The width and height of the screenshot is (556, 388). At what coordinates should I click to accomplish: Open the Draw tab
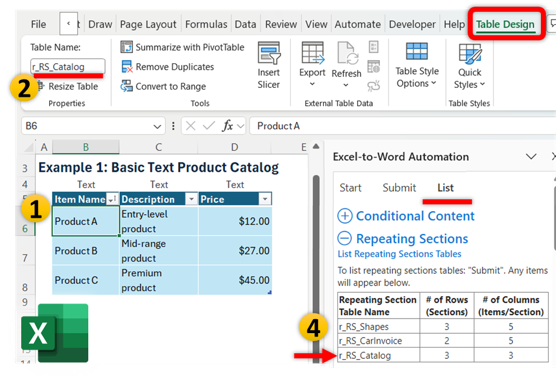(100, 24)
